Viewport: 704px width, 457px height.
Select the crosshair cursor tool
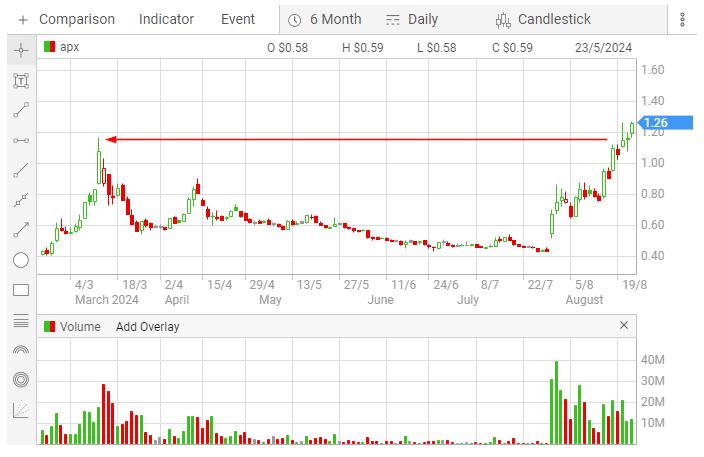[21, 50]
